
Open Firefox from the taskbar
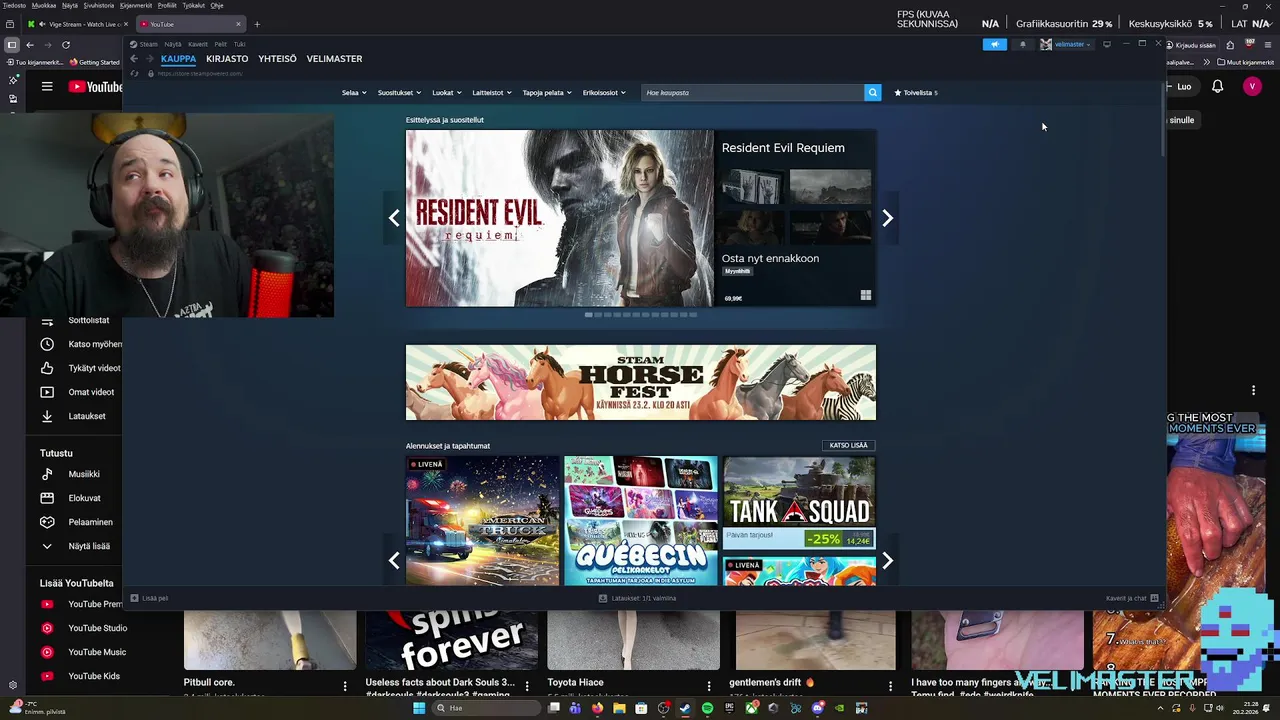coord(598,708)
